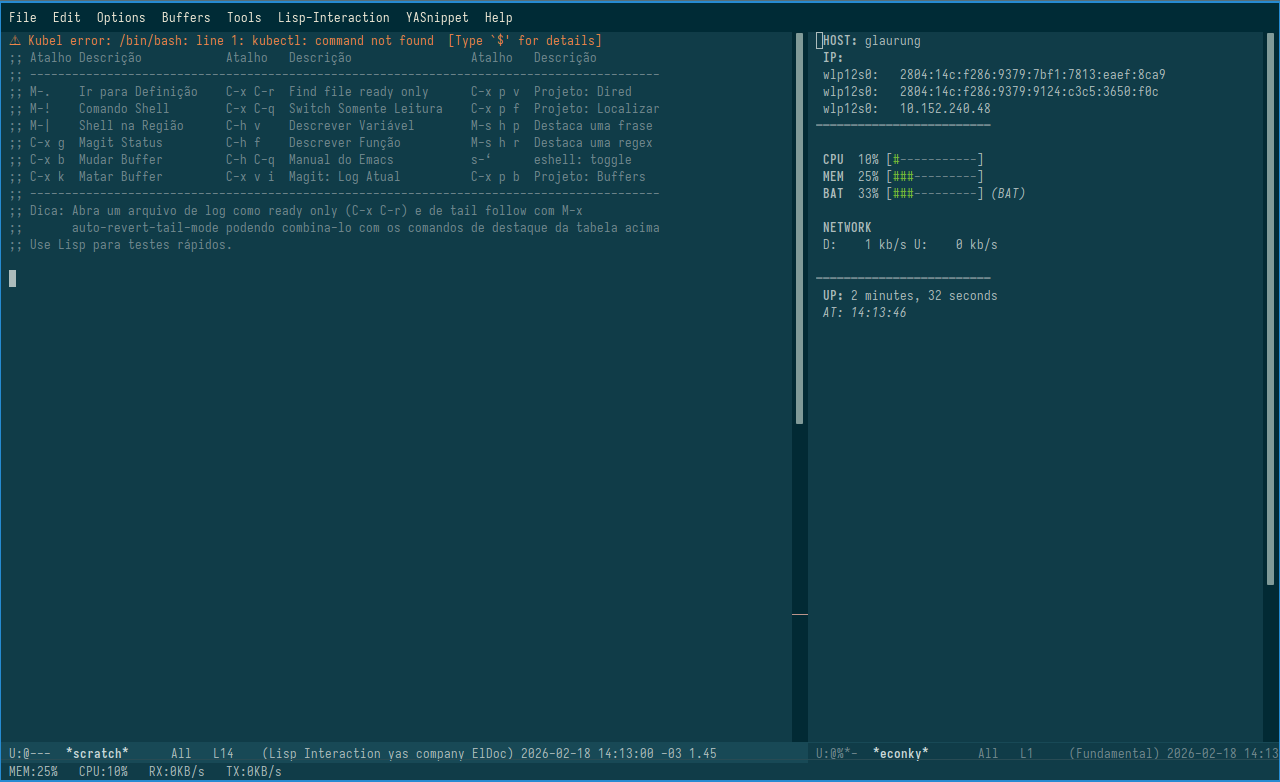Image resolution: width=1280 pixels, height=782 pixels.
Task: Open the Tools menu
Action: point(244,17)
